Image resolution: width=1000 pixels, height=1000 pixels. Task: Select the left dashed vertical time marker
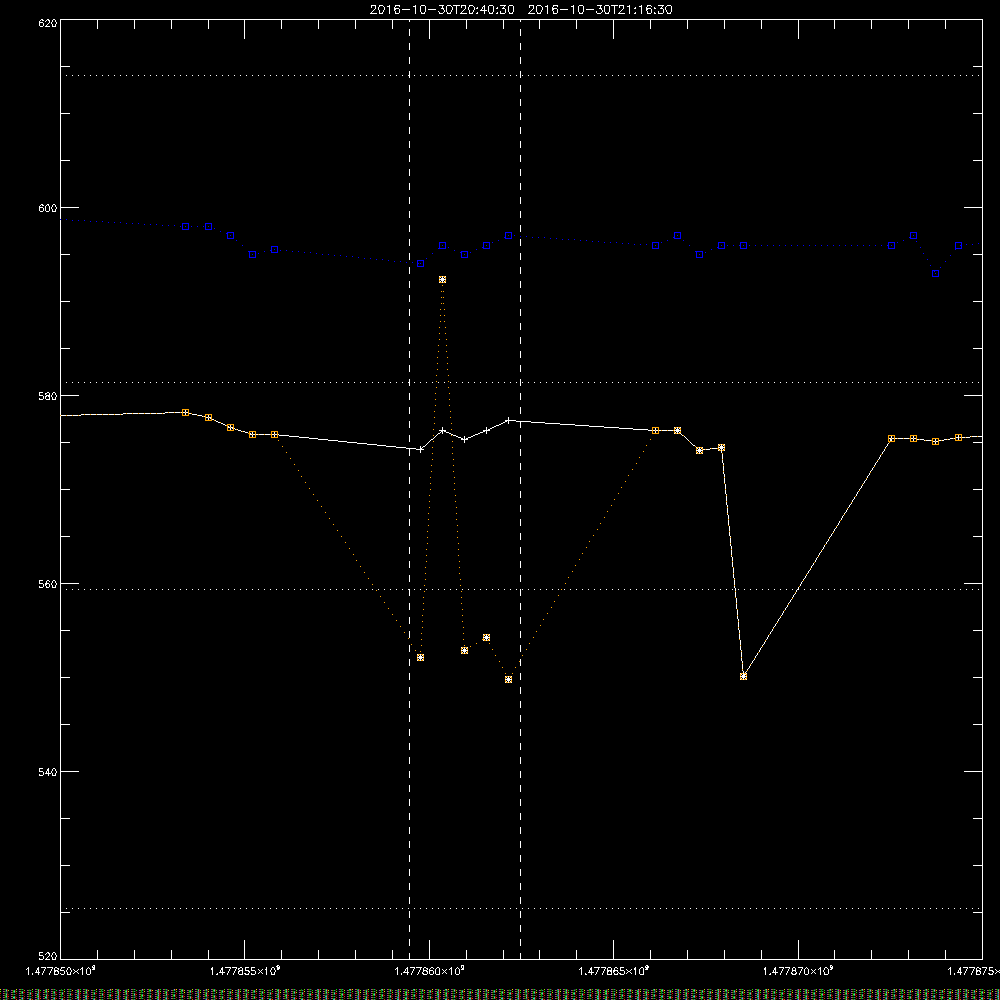(x=409, y=489)
